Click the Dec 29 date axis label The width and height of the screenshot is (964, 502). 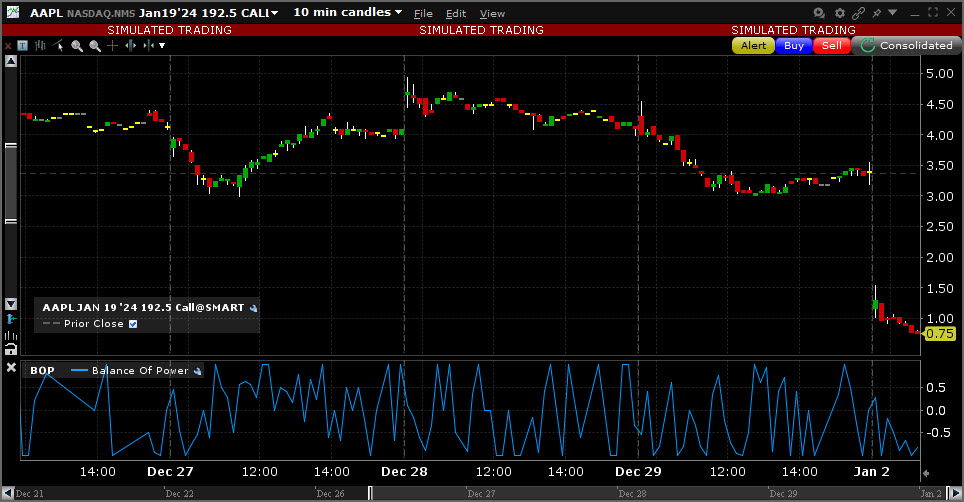[x=638, y=472]
